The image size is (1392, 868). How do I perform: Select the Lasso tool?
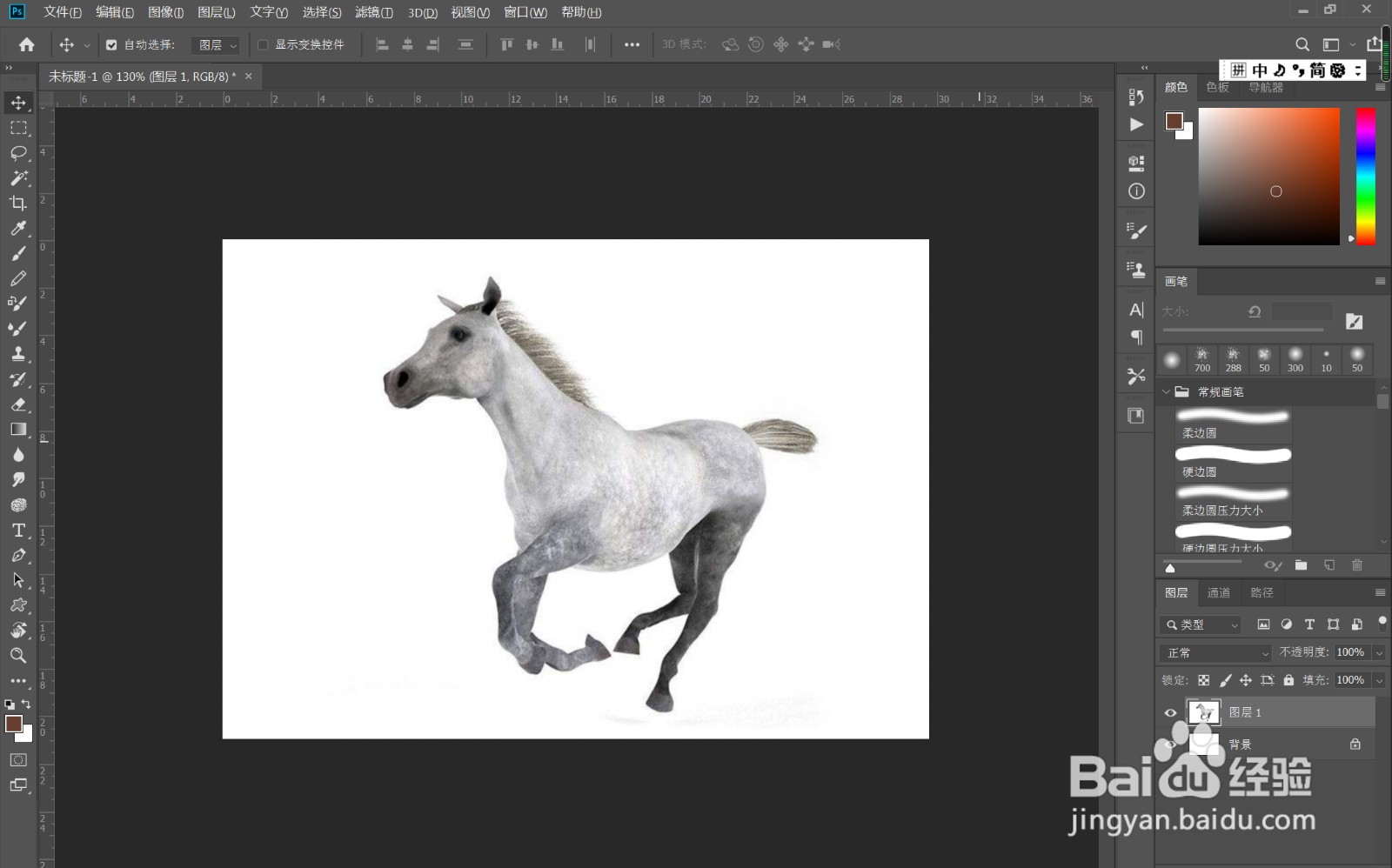pyautogui.click(x=18, y=153)
